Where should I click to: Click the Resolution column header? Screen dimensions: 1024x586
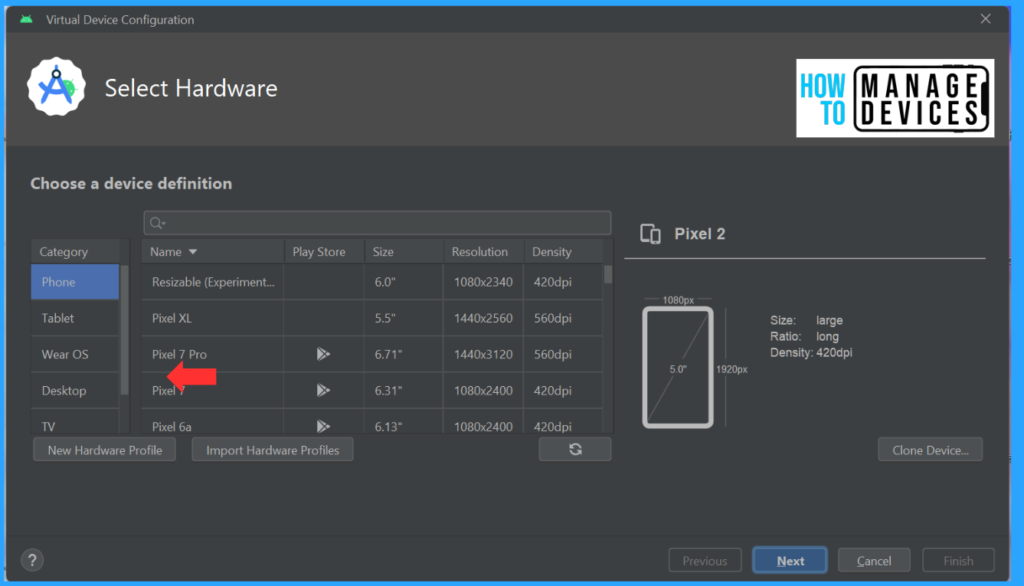click(x=483, y=252)
